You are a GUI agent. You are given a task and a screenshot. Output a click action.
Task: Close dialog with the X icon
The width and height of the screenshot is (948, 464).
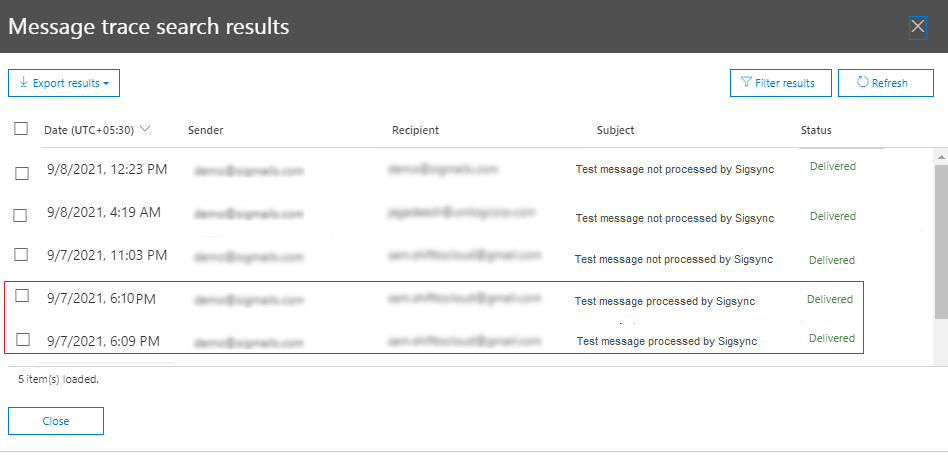(x=918, y=27)
